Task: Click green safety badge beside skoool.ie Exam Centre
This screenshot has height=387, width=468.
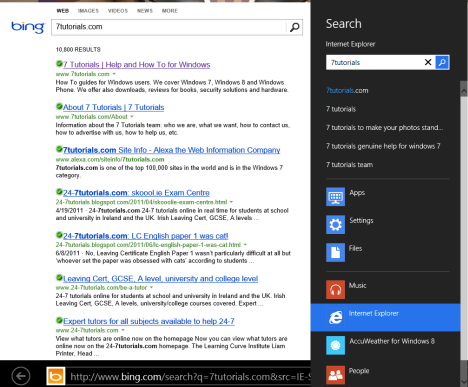Action: tap(59, 192)
